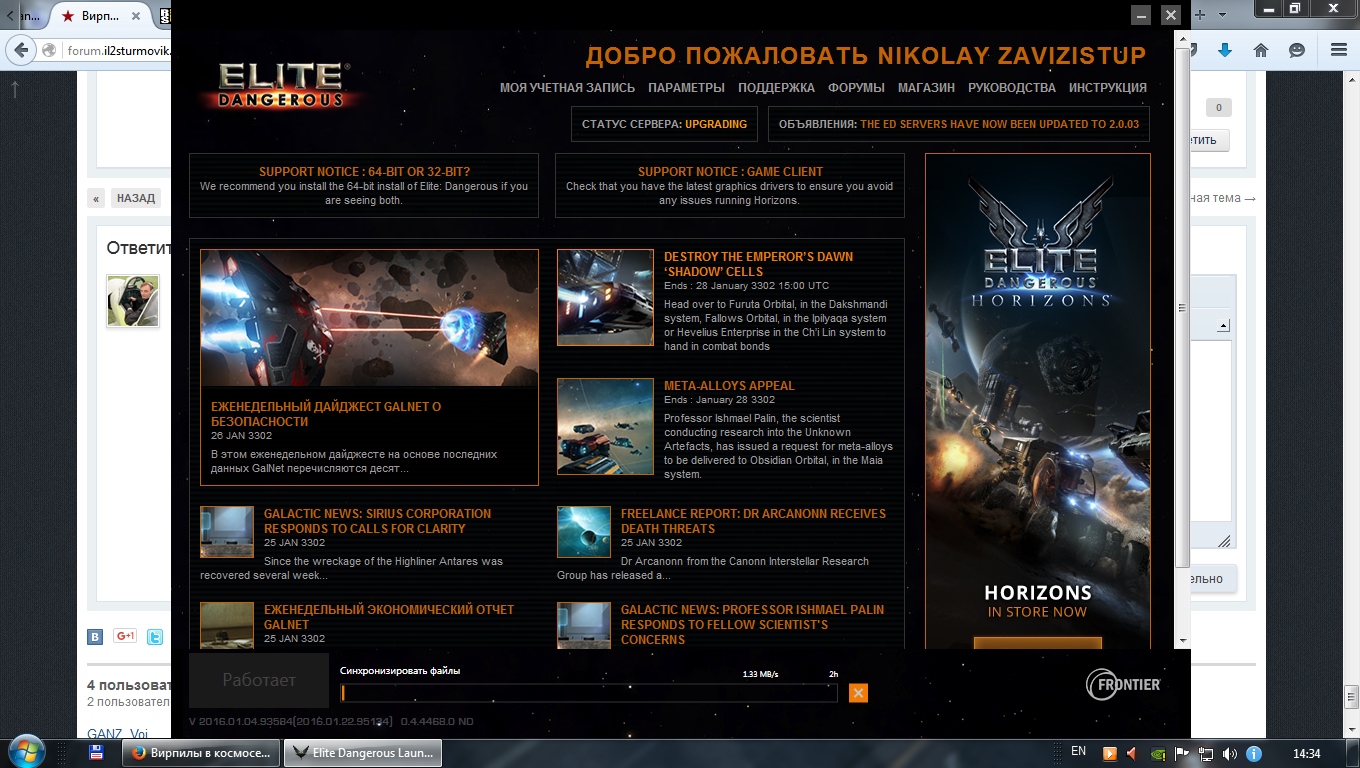Click the Dr Arcanonn news thumbnail
1360x768 pixels.
pyautogui.click(x=584, y=532)
